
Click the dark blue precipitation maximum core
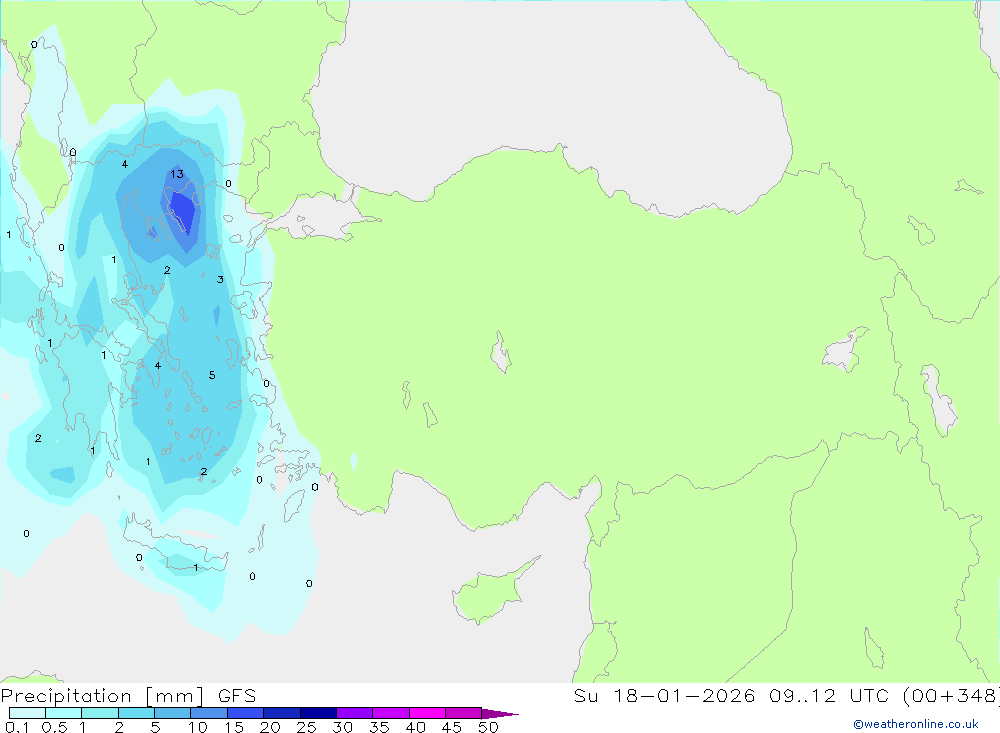184,212
